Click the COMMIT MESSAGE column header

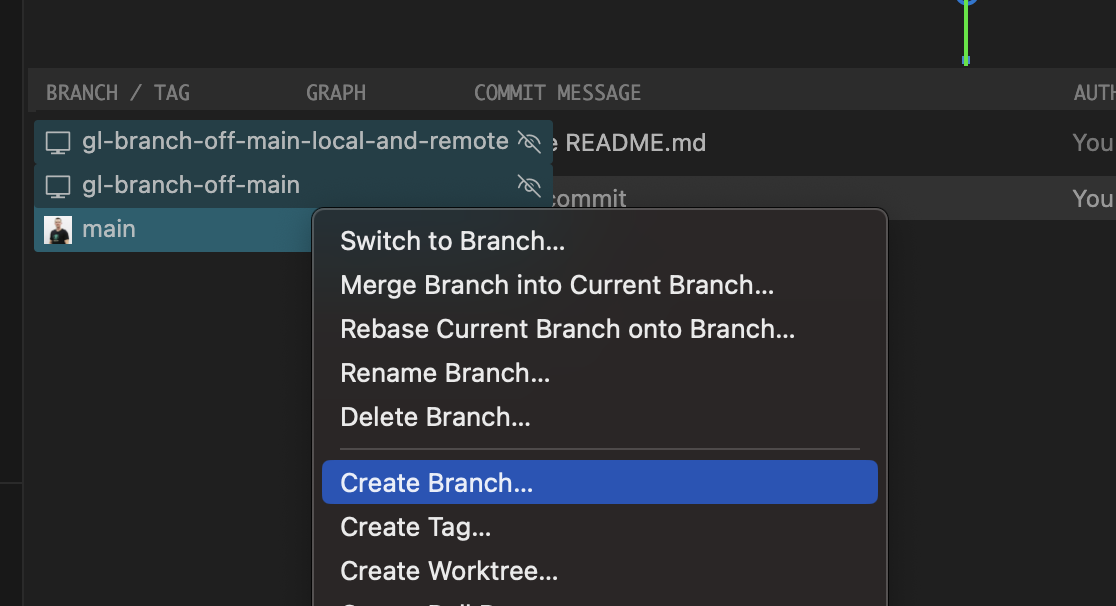pos(557,92)
